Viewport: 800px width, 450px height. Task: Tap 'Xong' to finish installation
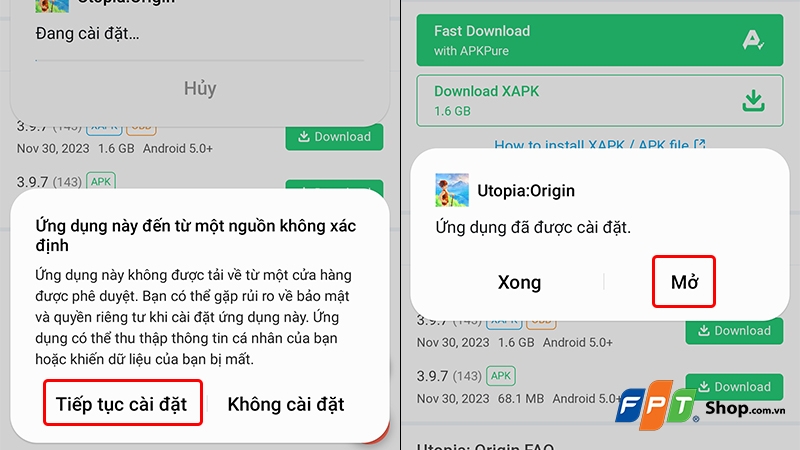tap(519, 282)
